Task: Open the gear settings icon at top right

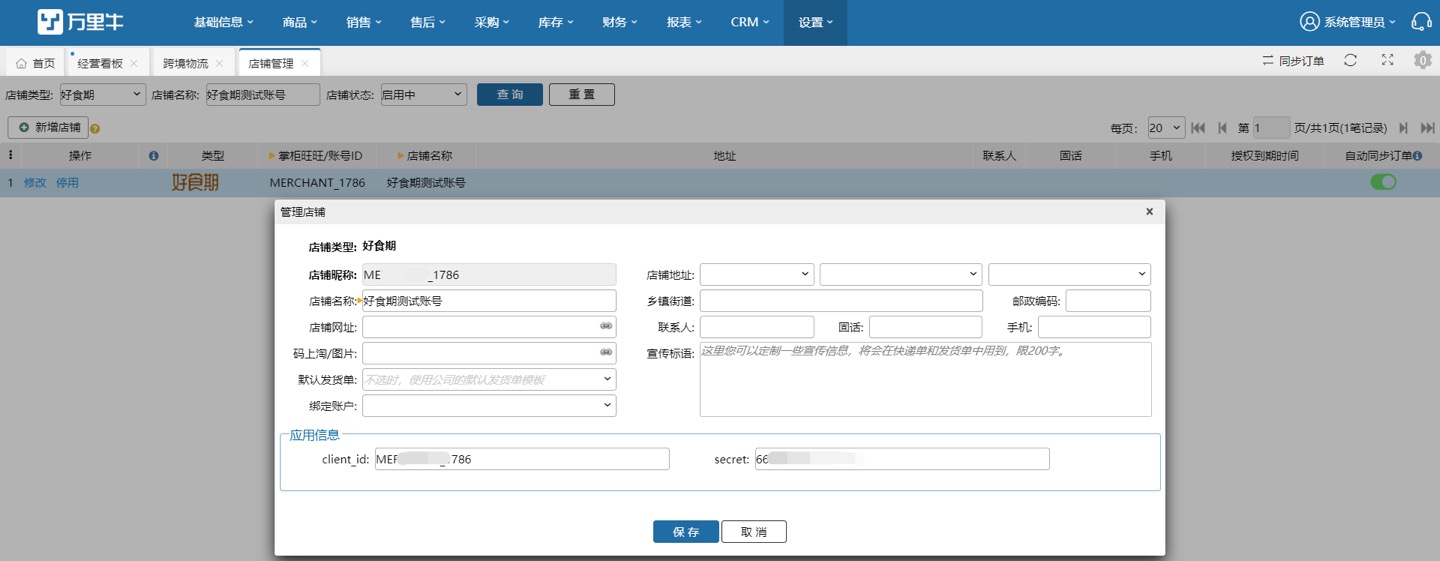Action: 1423,60
